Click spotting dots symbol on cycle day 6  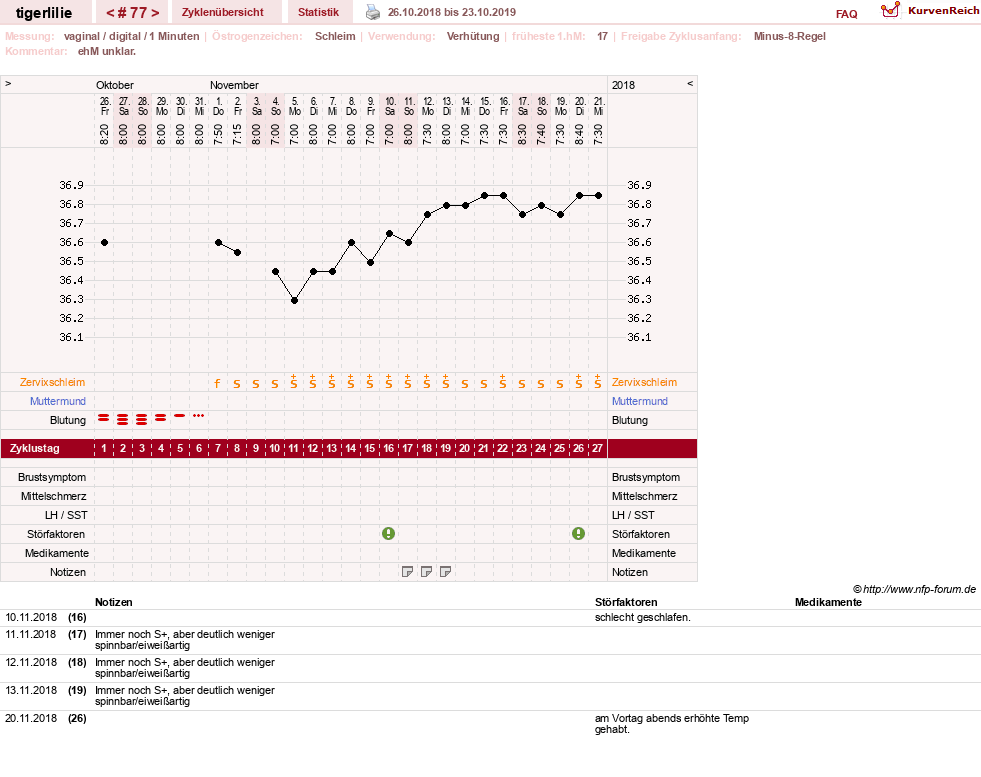[x=198, y=415]
